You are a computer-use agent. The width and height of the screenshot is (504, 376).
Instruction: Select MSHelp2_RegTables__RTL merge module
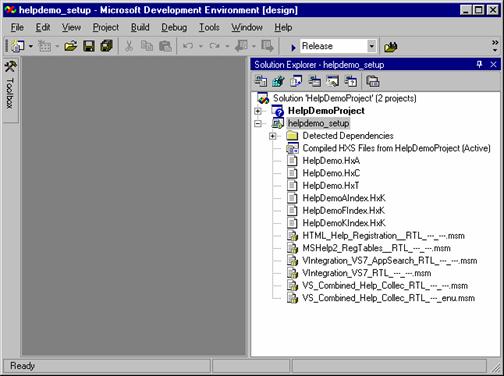click(x=376, y=248)
